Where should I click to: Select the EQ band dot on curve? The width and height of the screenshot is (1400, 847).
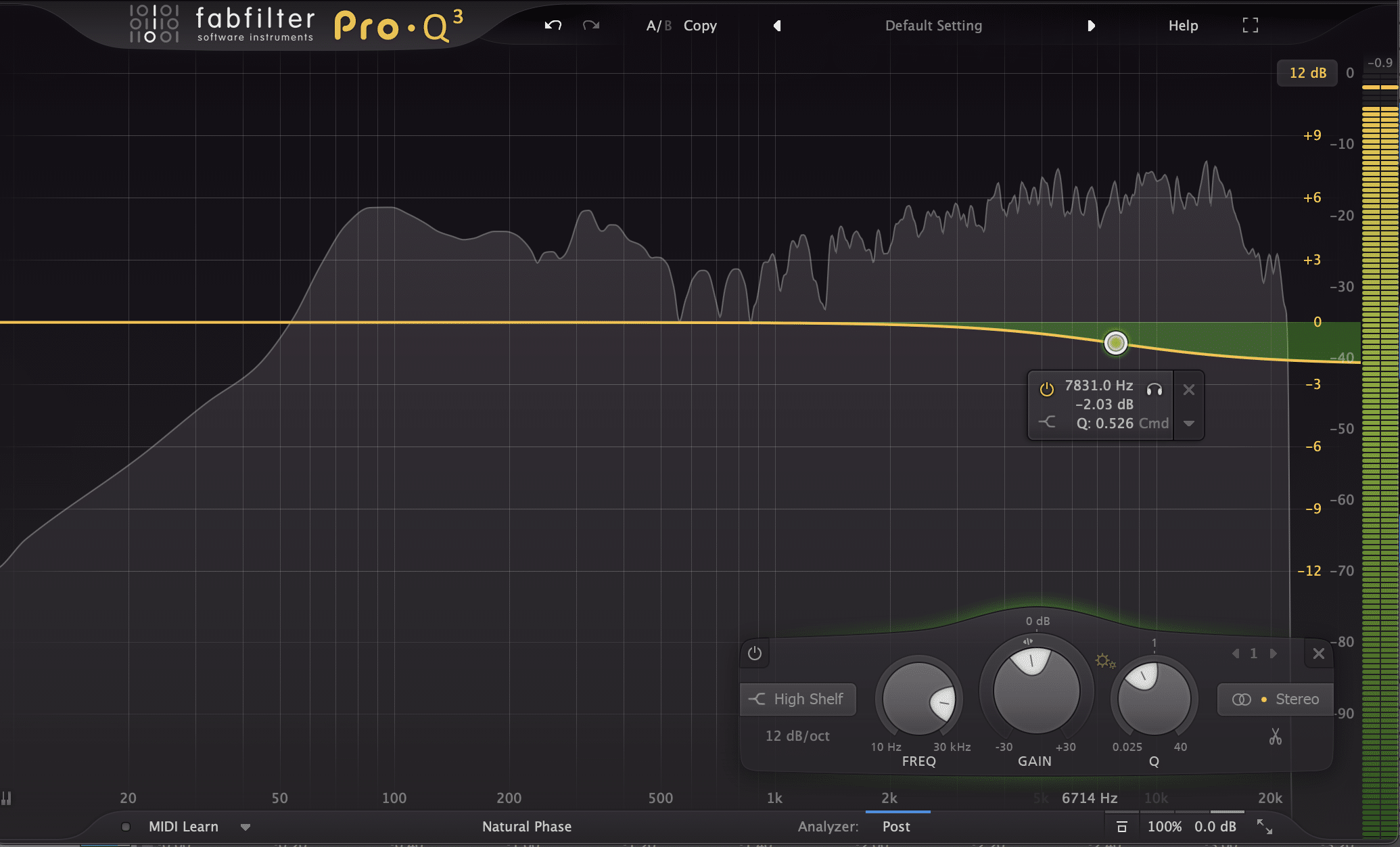point(1116,343)
